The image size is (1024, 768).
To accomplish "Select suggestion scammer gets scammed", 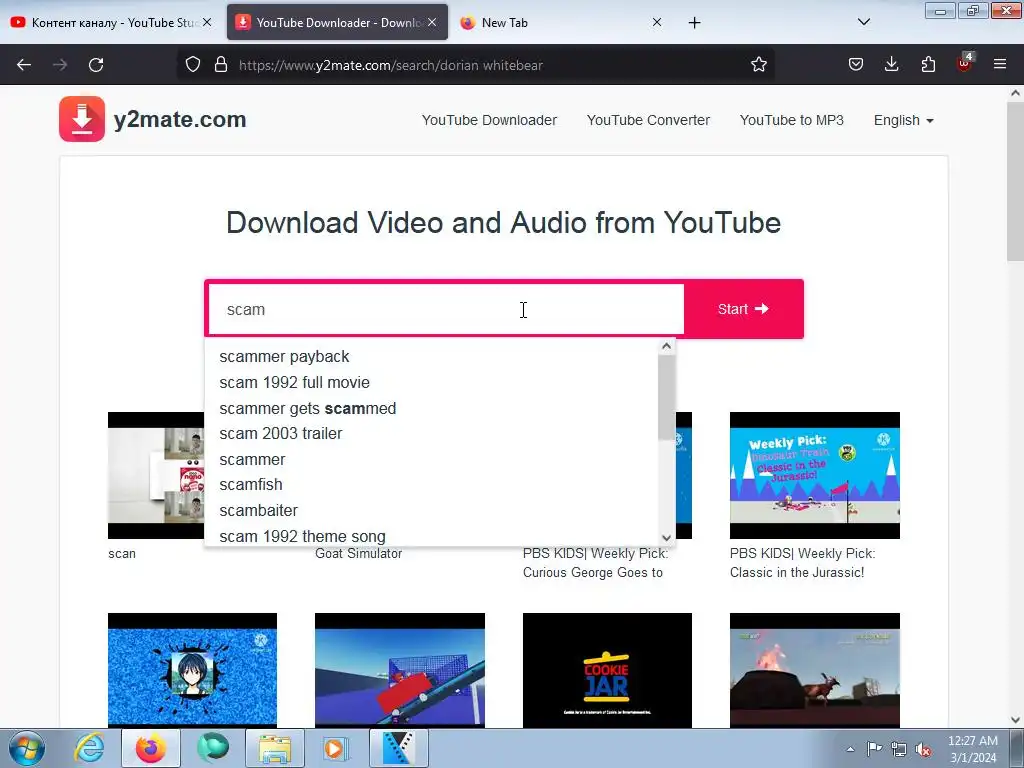I will coord(431,408).
